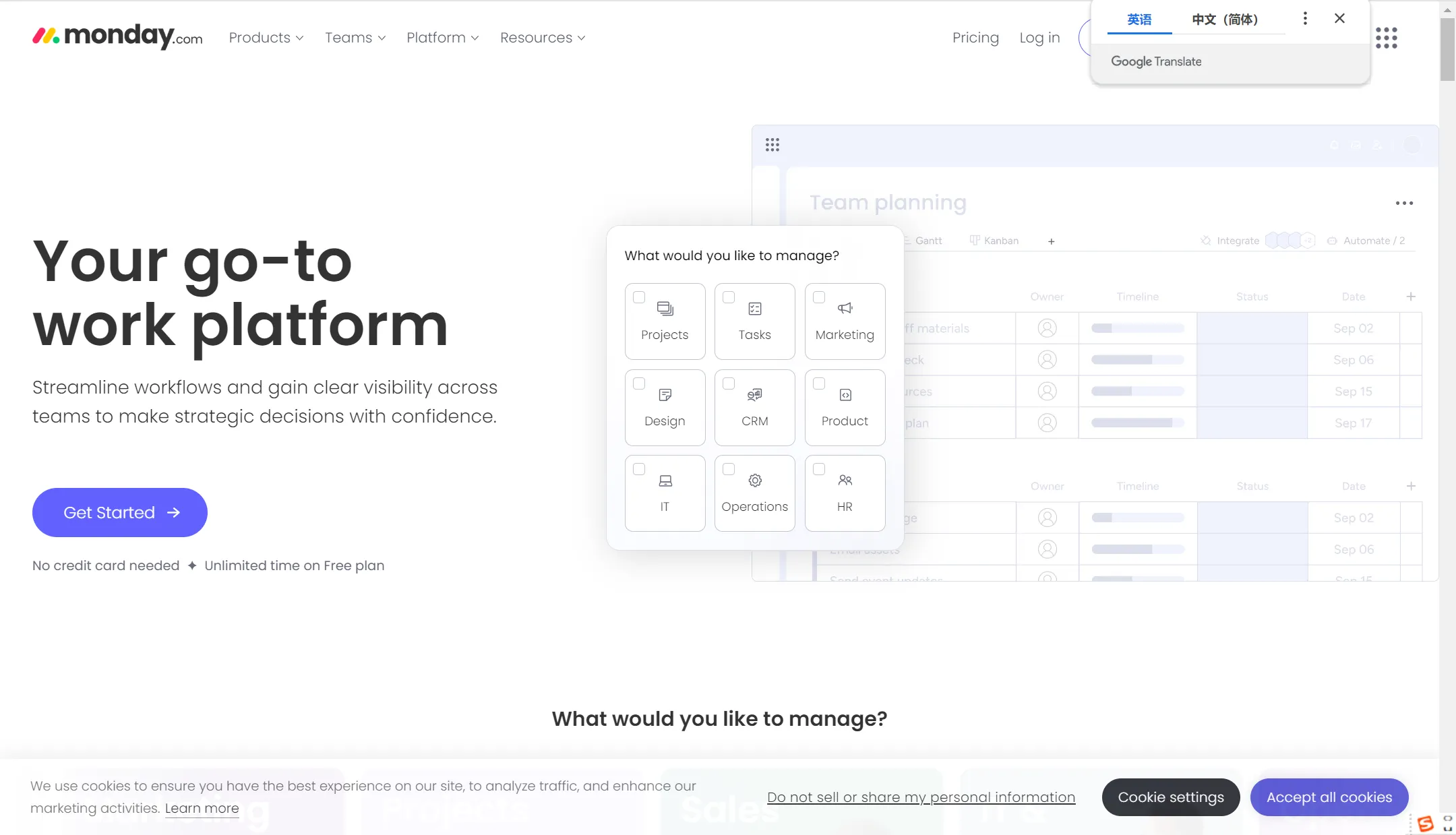Click the Google Translate label

click(1156, 61)
